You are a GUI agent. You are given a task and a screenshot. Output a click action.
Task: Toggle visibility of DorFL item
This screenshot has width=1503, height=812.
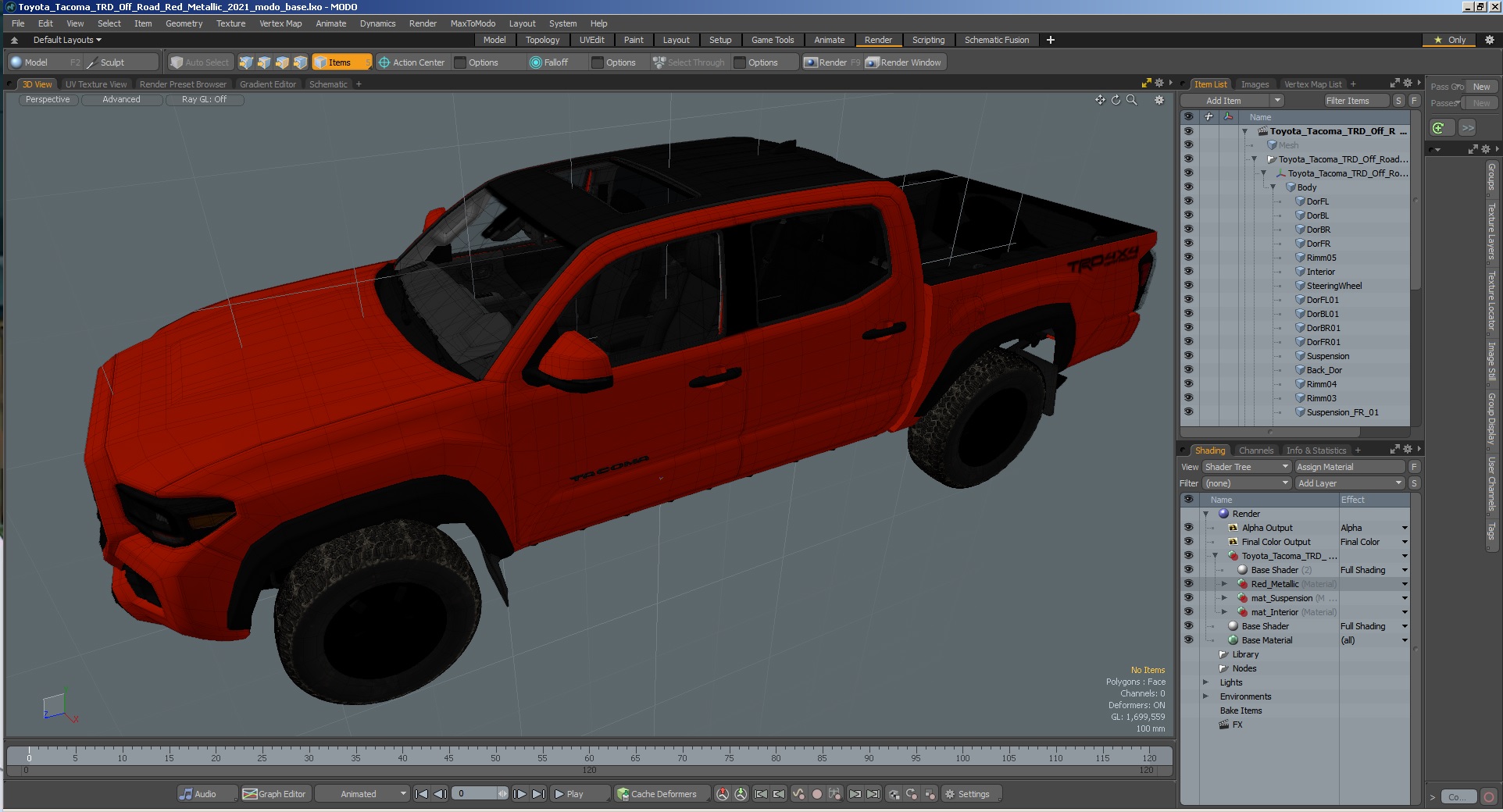pyautogui.click(x=1188, y=201)
